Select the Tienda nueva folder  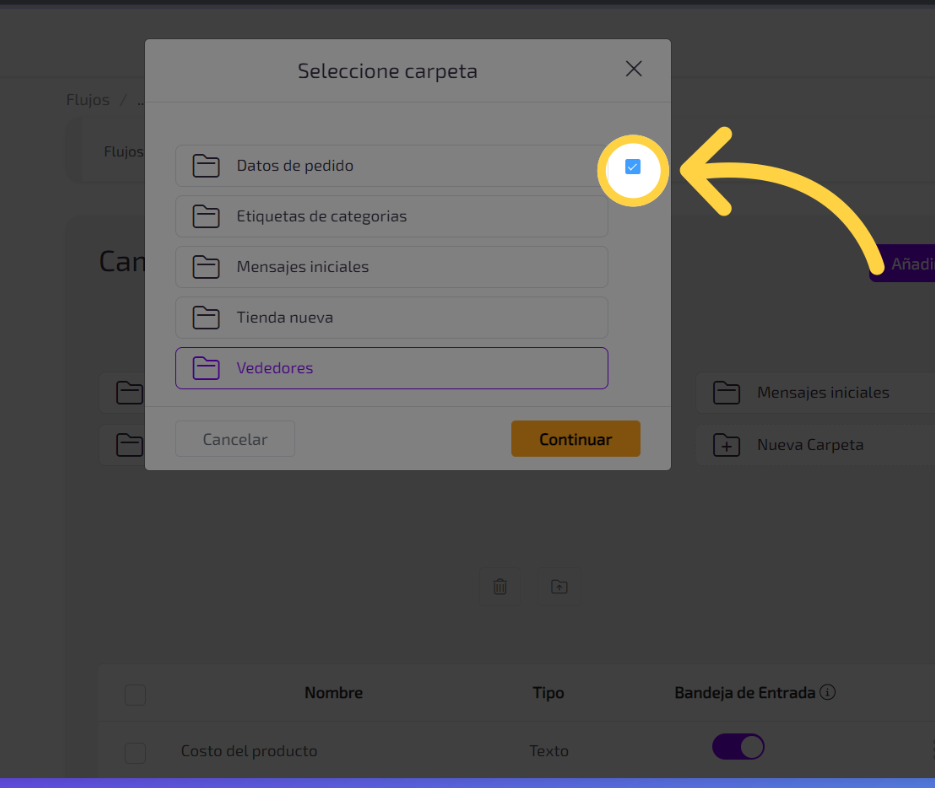coord(391,318)
